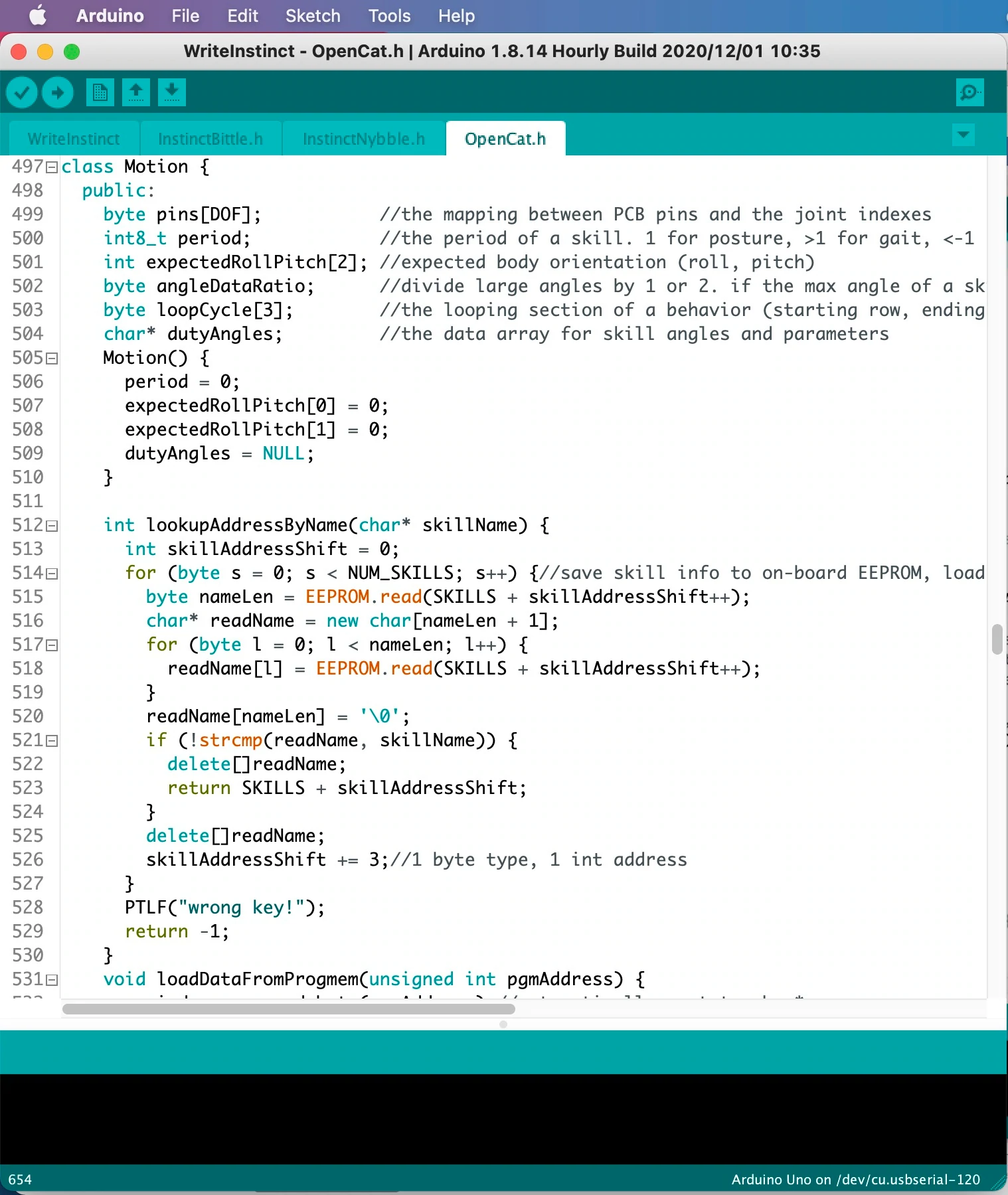Click 'period = 0;' on line 506
This screenshot has height=1195, width=1008.
click(x=182, y=382)
